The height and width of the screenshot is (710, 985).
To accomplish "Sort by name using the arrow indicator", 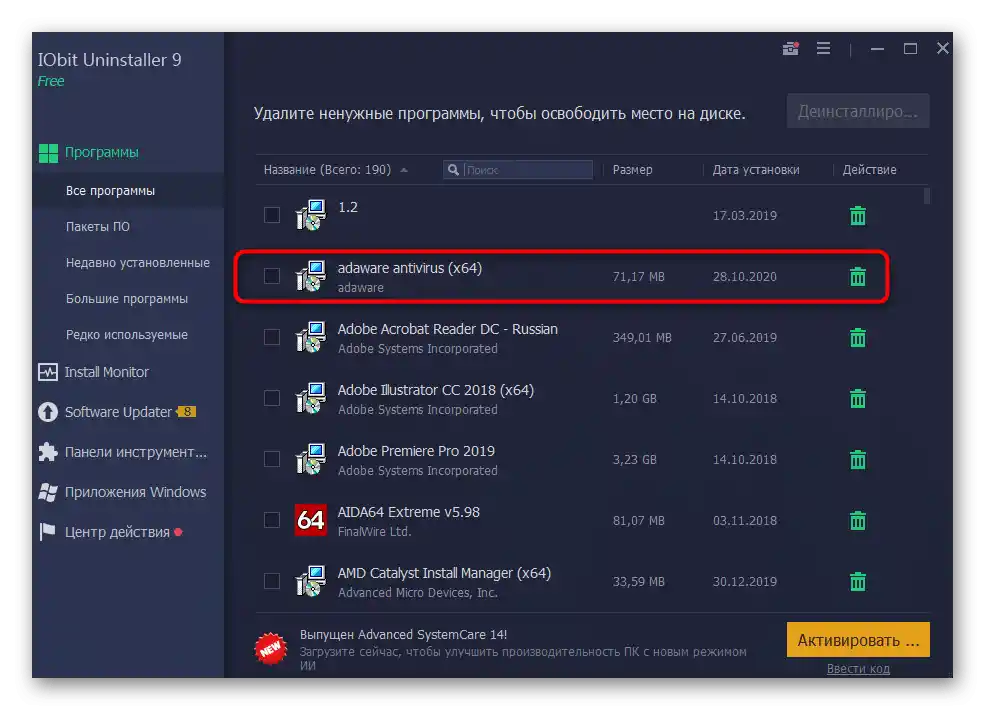I will (404, 170).
